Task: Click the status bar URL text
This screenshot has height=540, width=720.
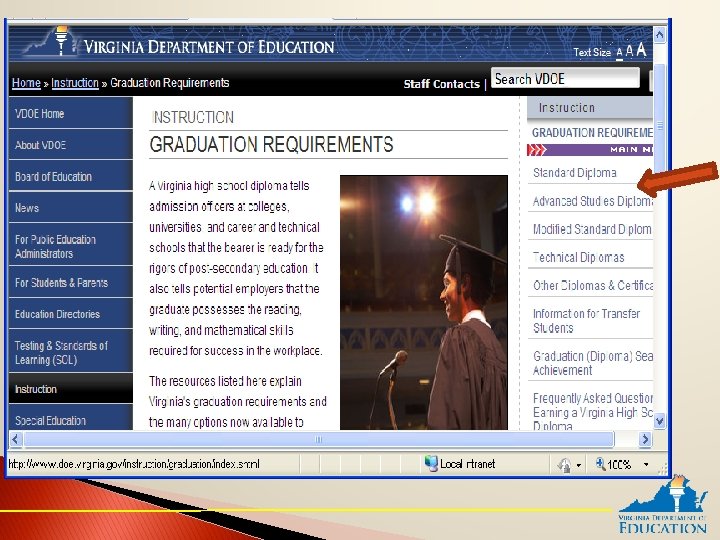Action: (x=134, y=464)
